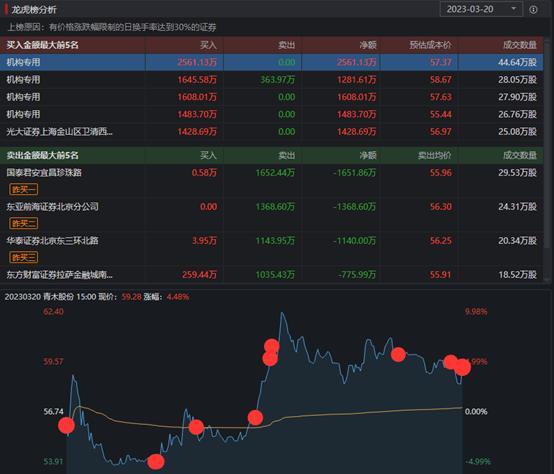Image resolution: width=554 pixels, height=474 pixels.
Task: Click the last red marker near close
Action: point(462,367)
